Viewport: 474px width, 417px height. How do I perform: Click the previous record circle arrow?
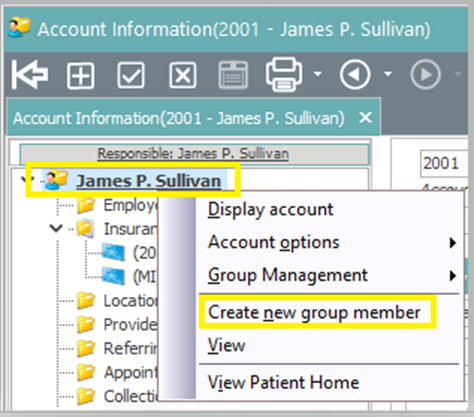click(355, 75)
